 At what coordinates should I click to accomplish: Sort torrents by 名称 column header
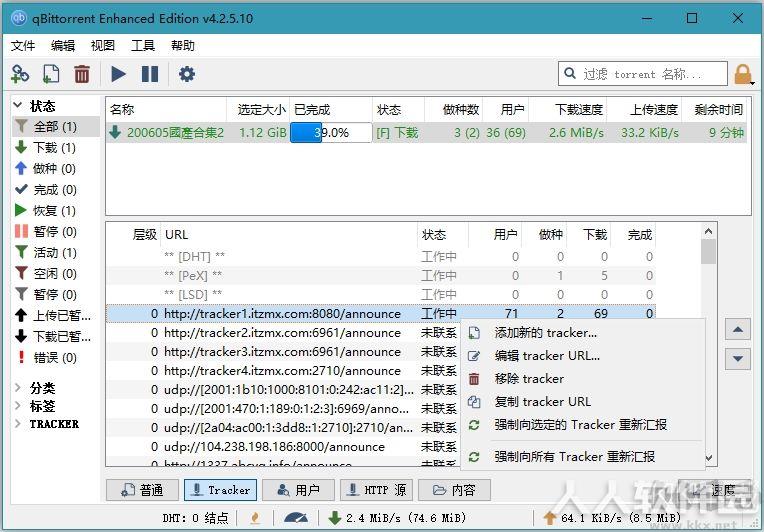tap(166, 110)
